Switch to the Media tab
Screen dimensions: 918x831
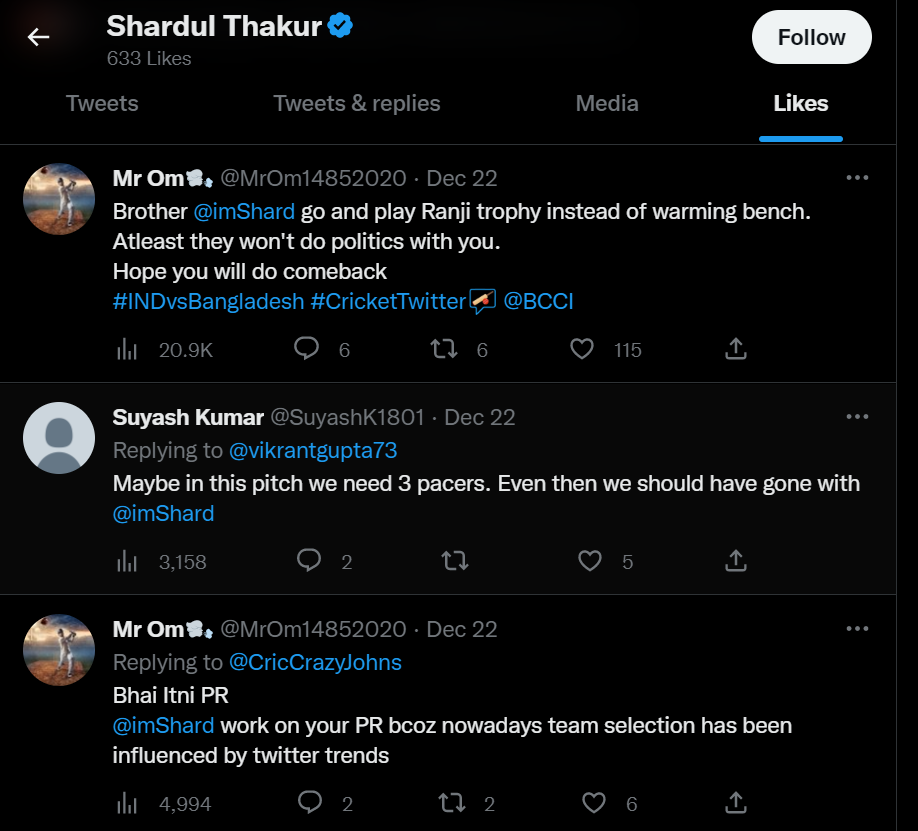pos(607,104)
